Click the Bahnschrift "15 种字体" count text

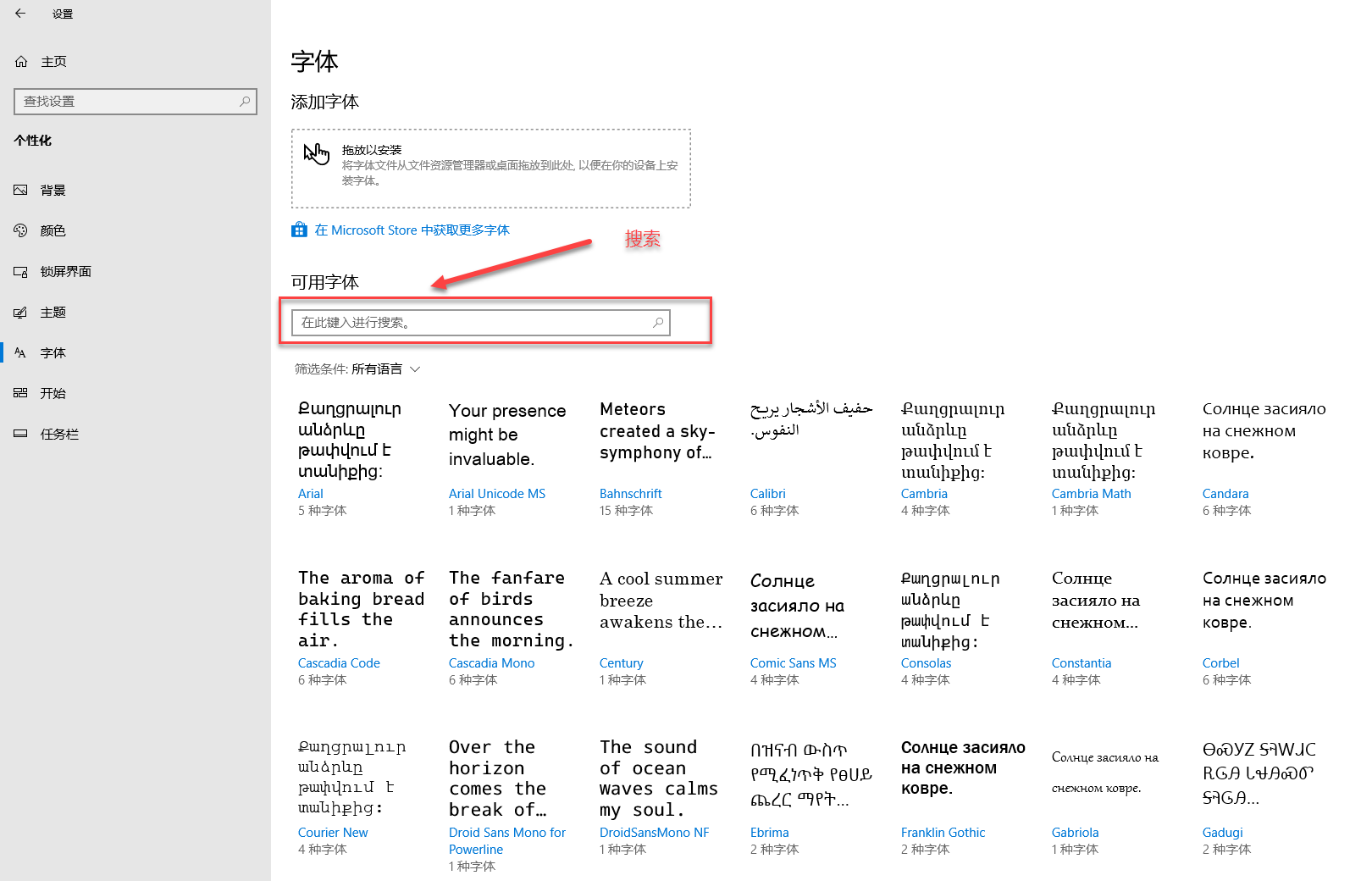[x=626, y=511]
